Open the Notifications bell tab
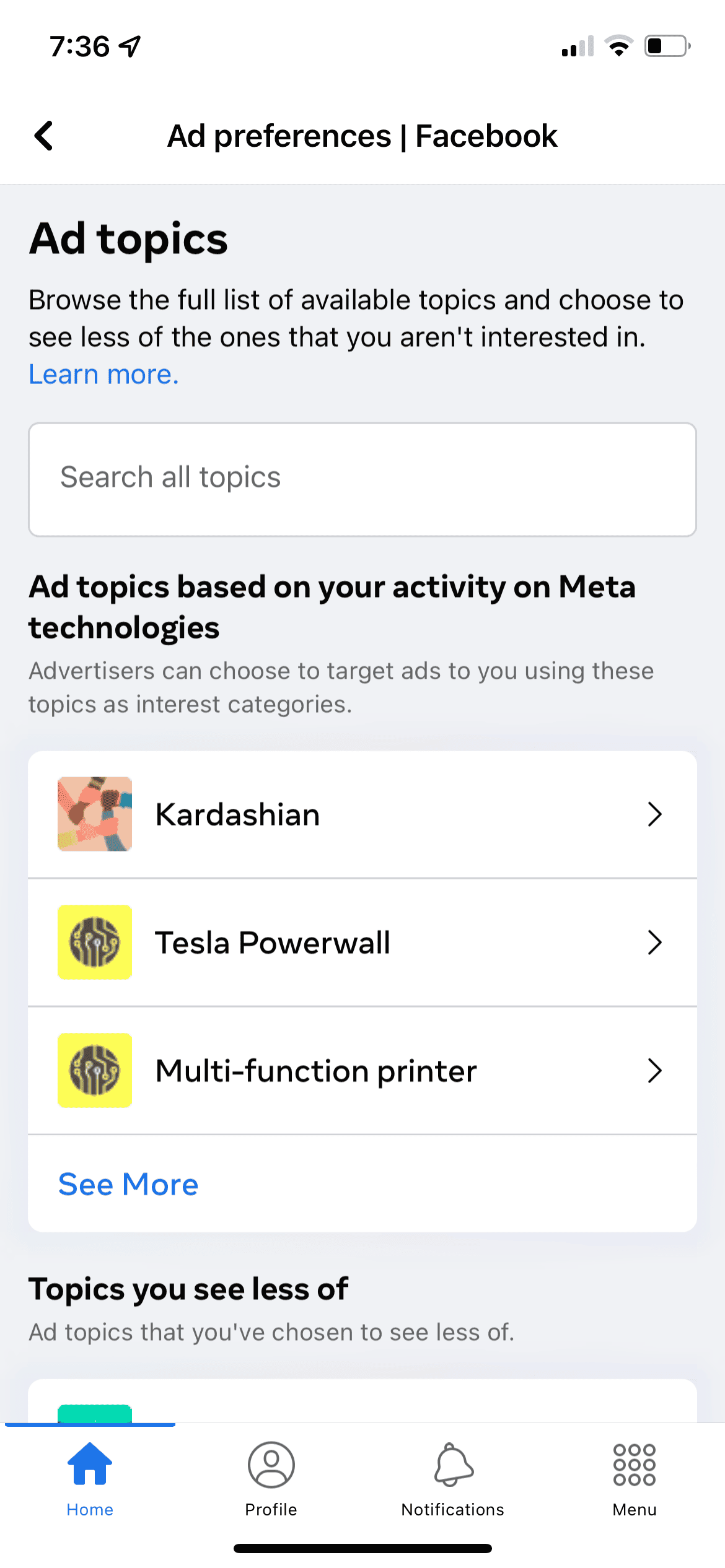725x1568 pixels. tap(453, 1478)
